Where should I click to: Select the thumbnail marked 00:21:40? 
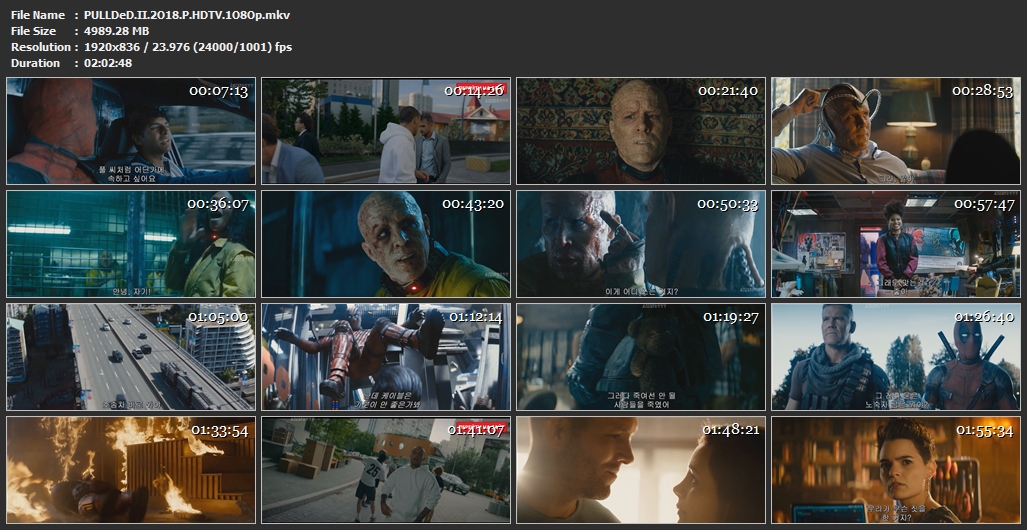pyautogui.click(x=641, y=131)
